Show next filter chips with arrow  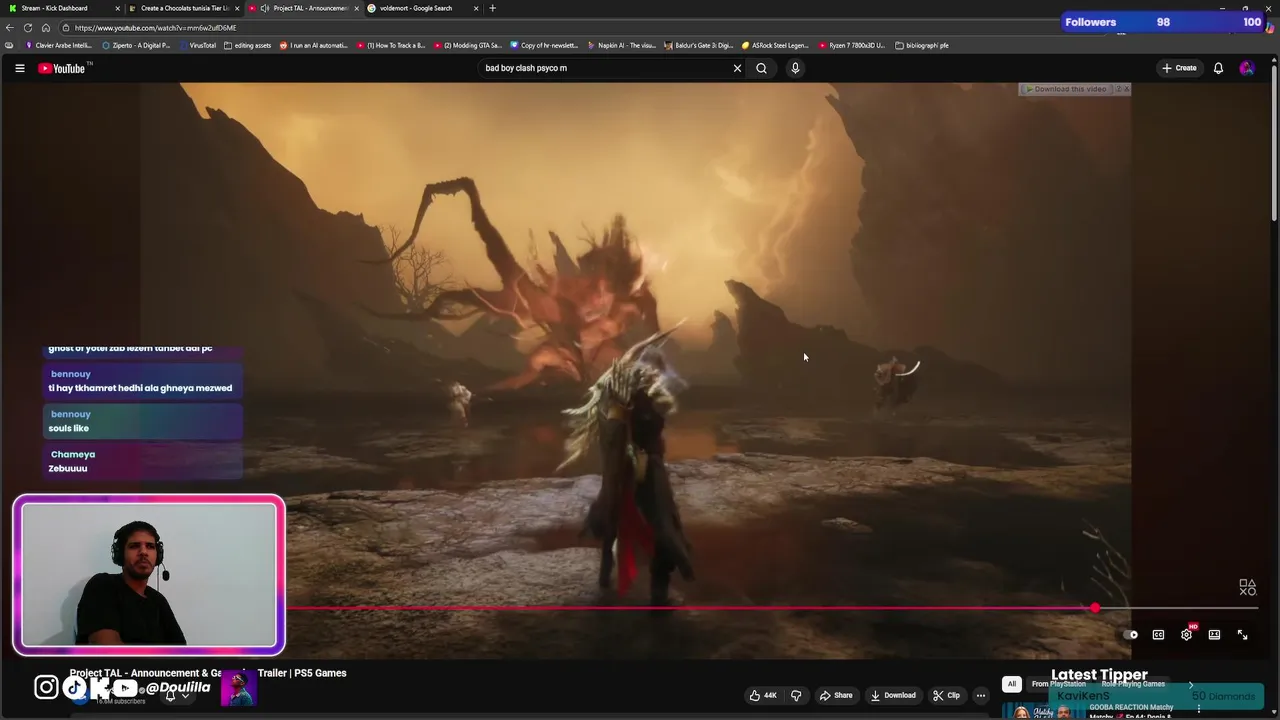tap(1190, 684)
